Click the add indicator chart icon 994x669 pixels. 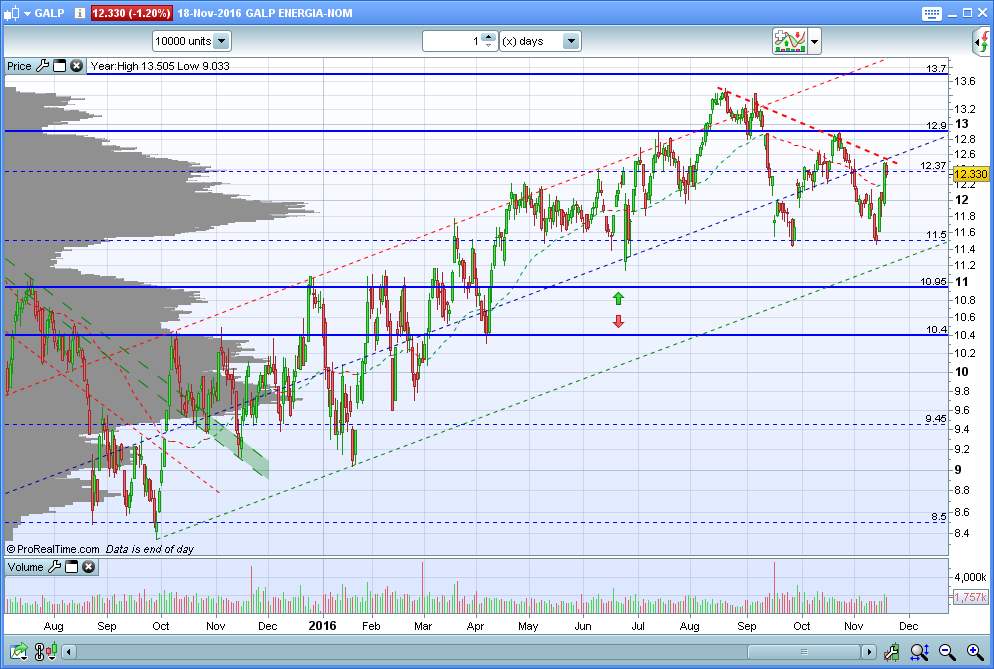click(x=789, y=41)
